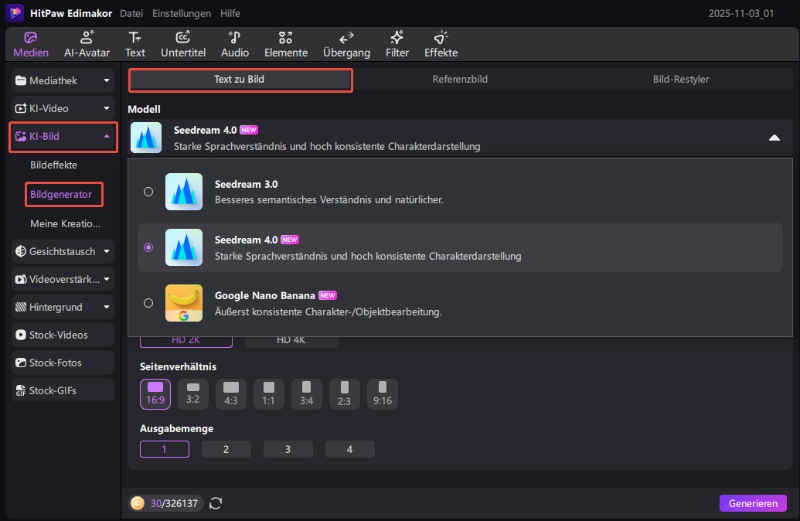Open Bildeffekte in the sidebar
The width and height of the screenshot is (800, 521).
pos(54,164)
